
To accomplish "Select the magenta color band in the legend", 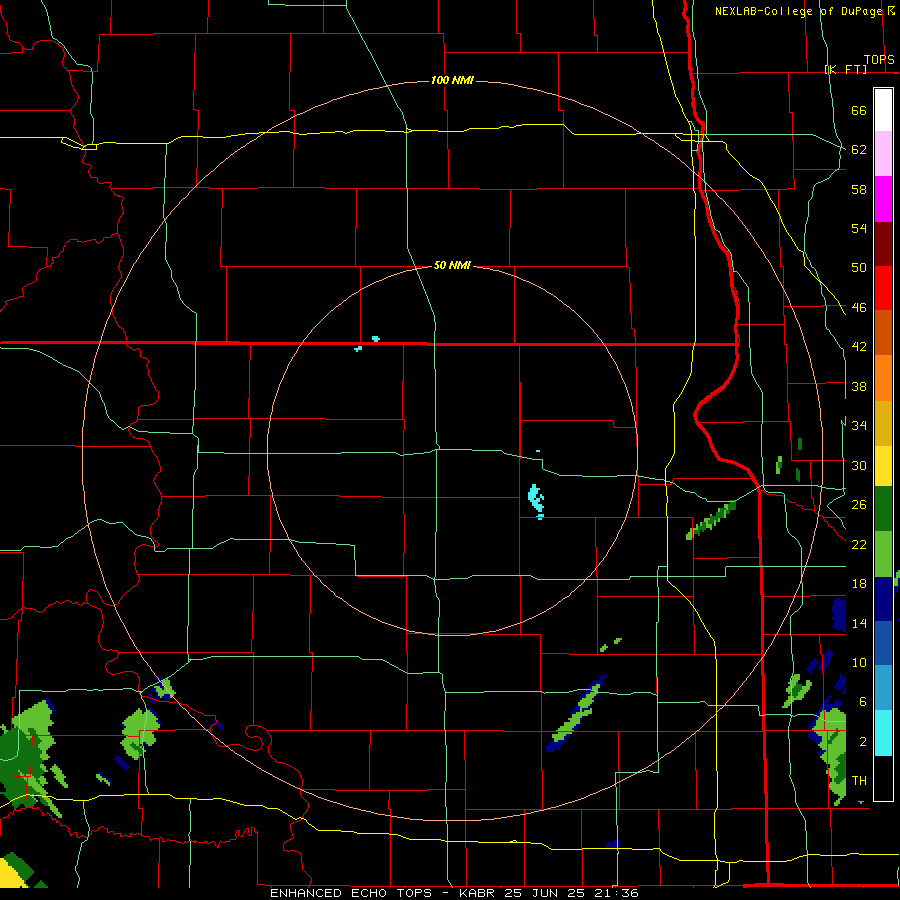I will coord(883,199).
